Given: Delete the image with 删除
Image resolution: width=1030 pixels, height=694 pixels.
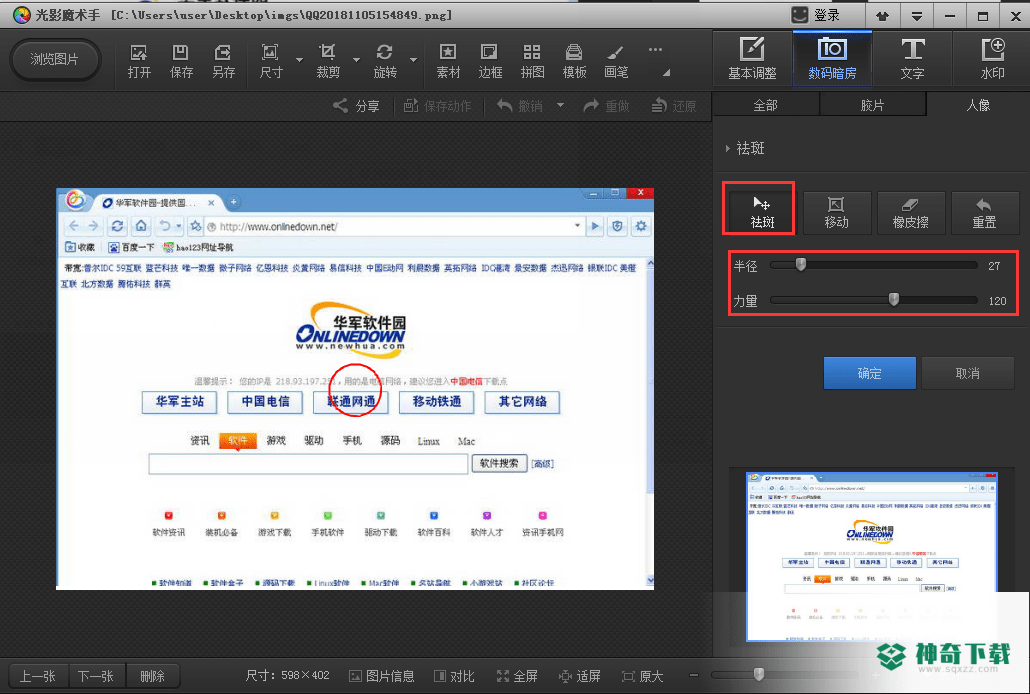Looking at the screenshot, I should pos(152,676).
